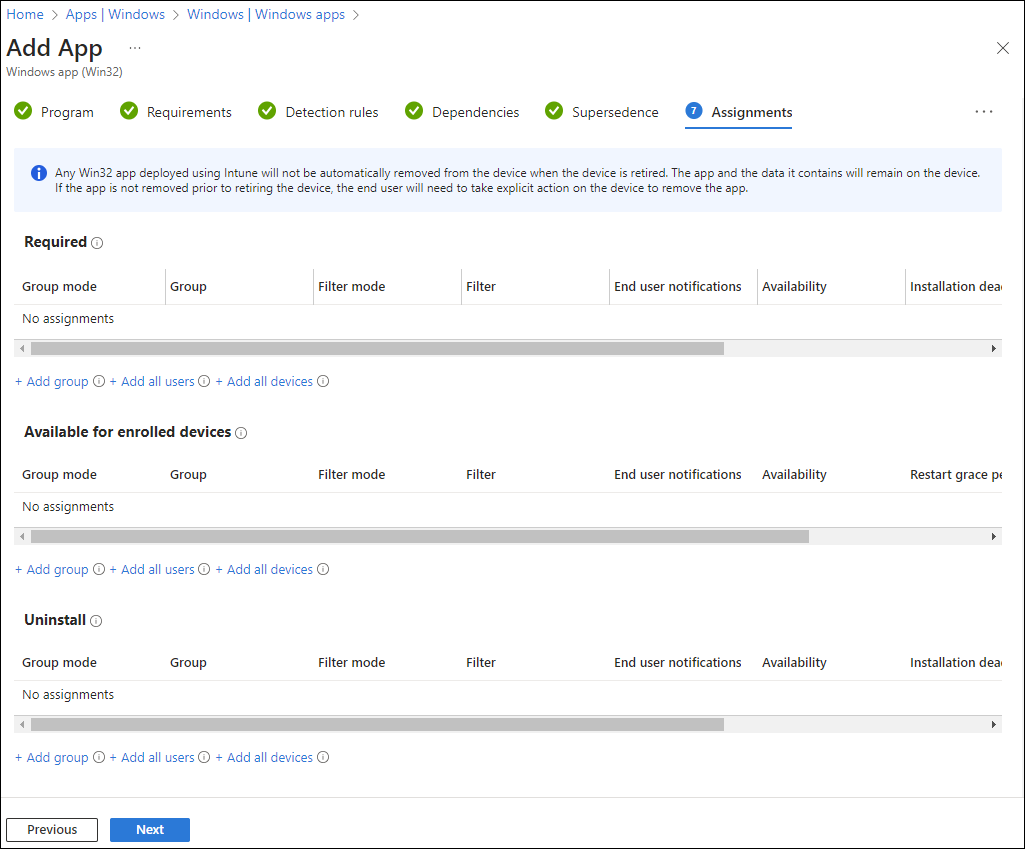The height and width of the screenshot is (849, 1025).
Task: Add group under Available for enrolled devices
Action: pyautogui.click(x=52, y=569)
